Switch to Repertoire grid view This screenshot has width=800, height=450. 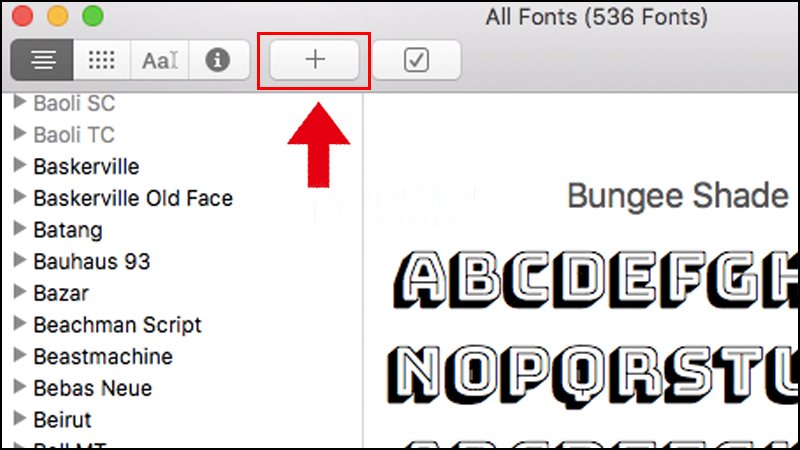pyautogui.click(x=101, y=61)
